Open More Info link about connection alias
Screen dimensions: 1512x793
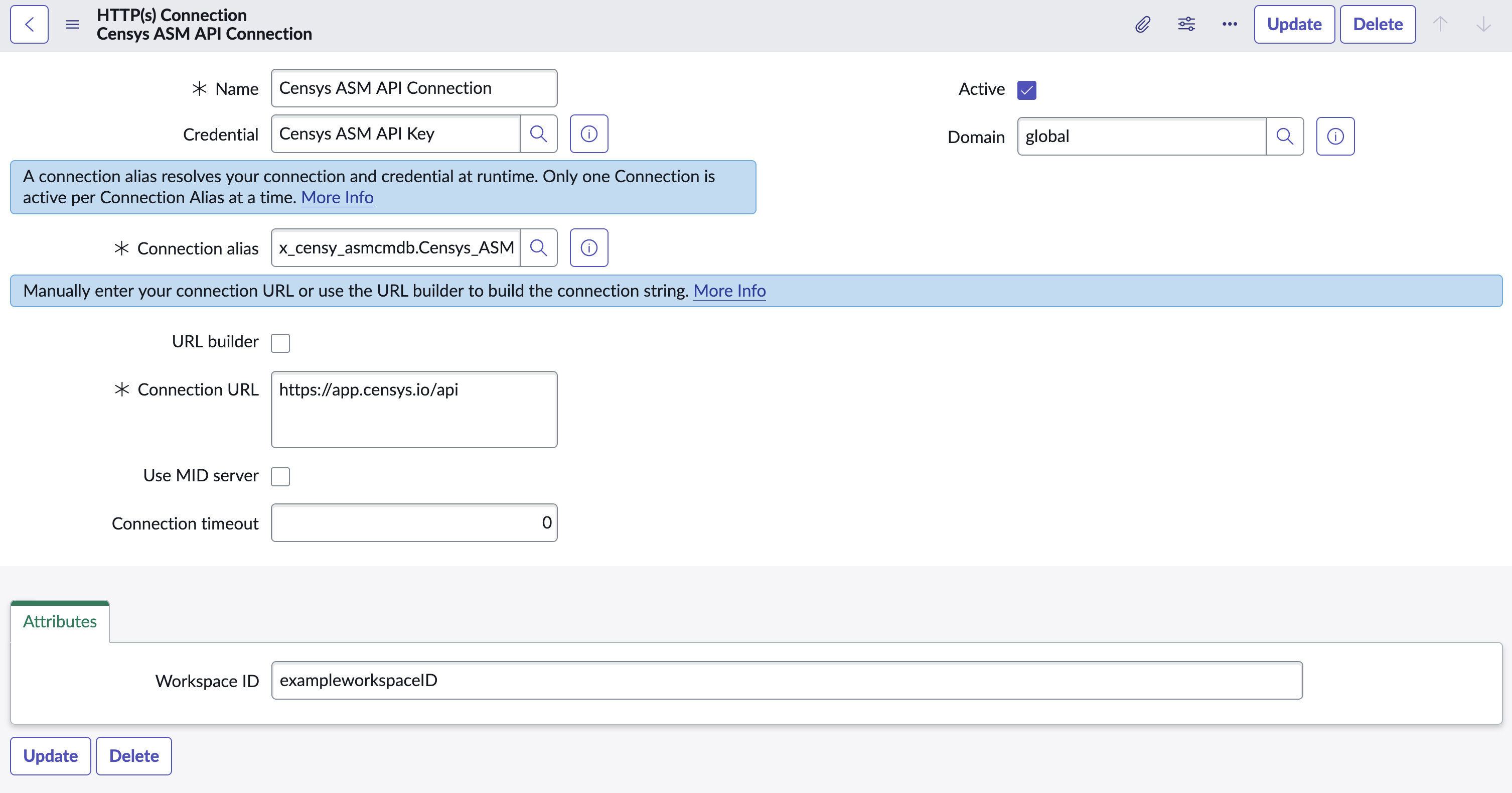pos(337,197)
